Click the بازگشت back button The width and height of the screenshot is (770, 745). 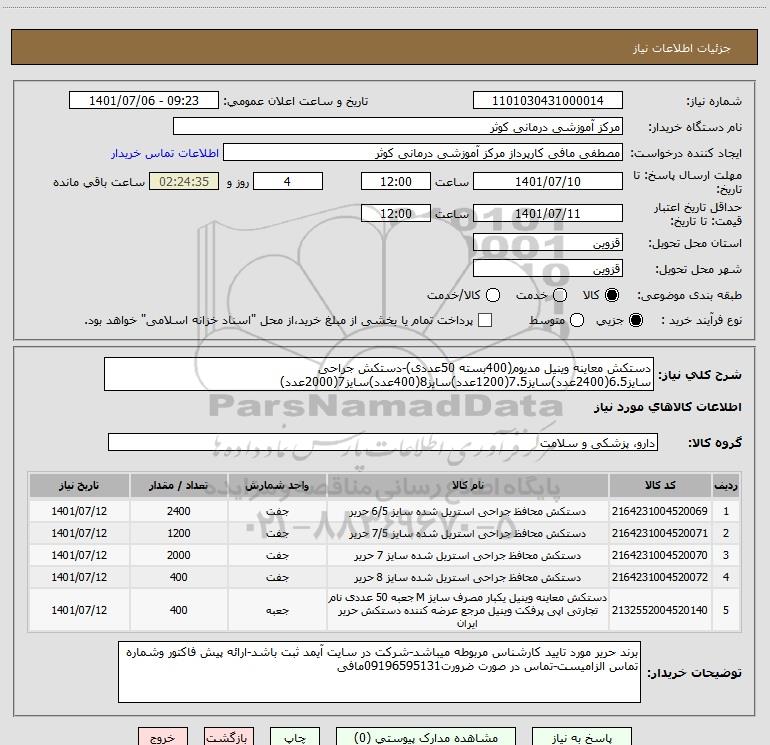(x=229, y=737)
